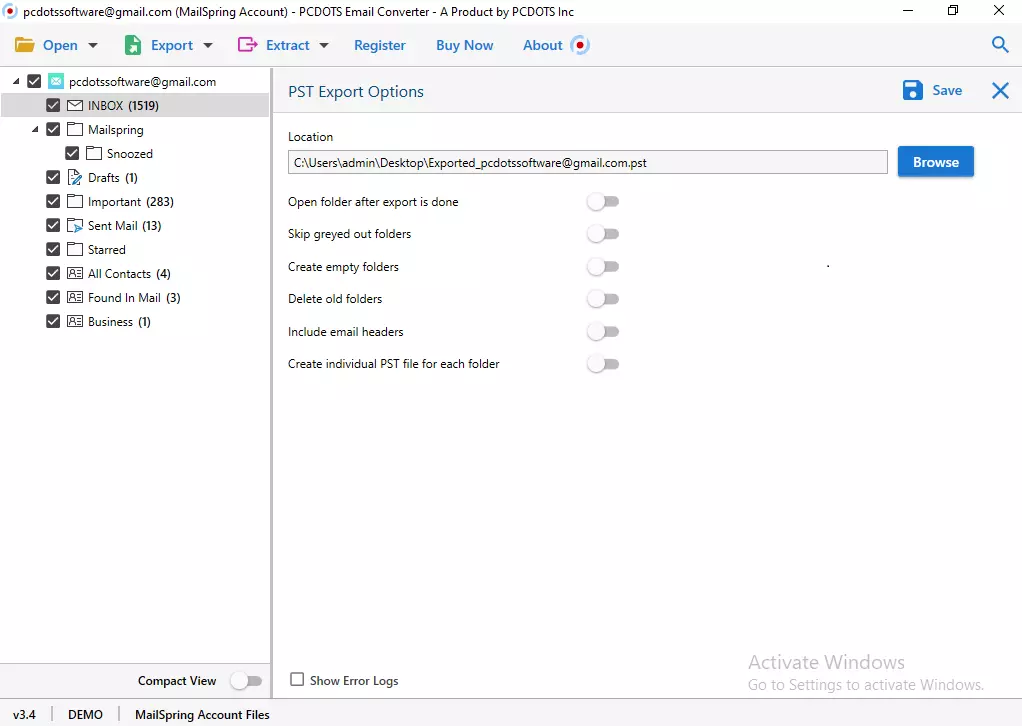Click the Drafts pencil page icon
1022x726 pixels.
[x=75, y=177]
